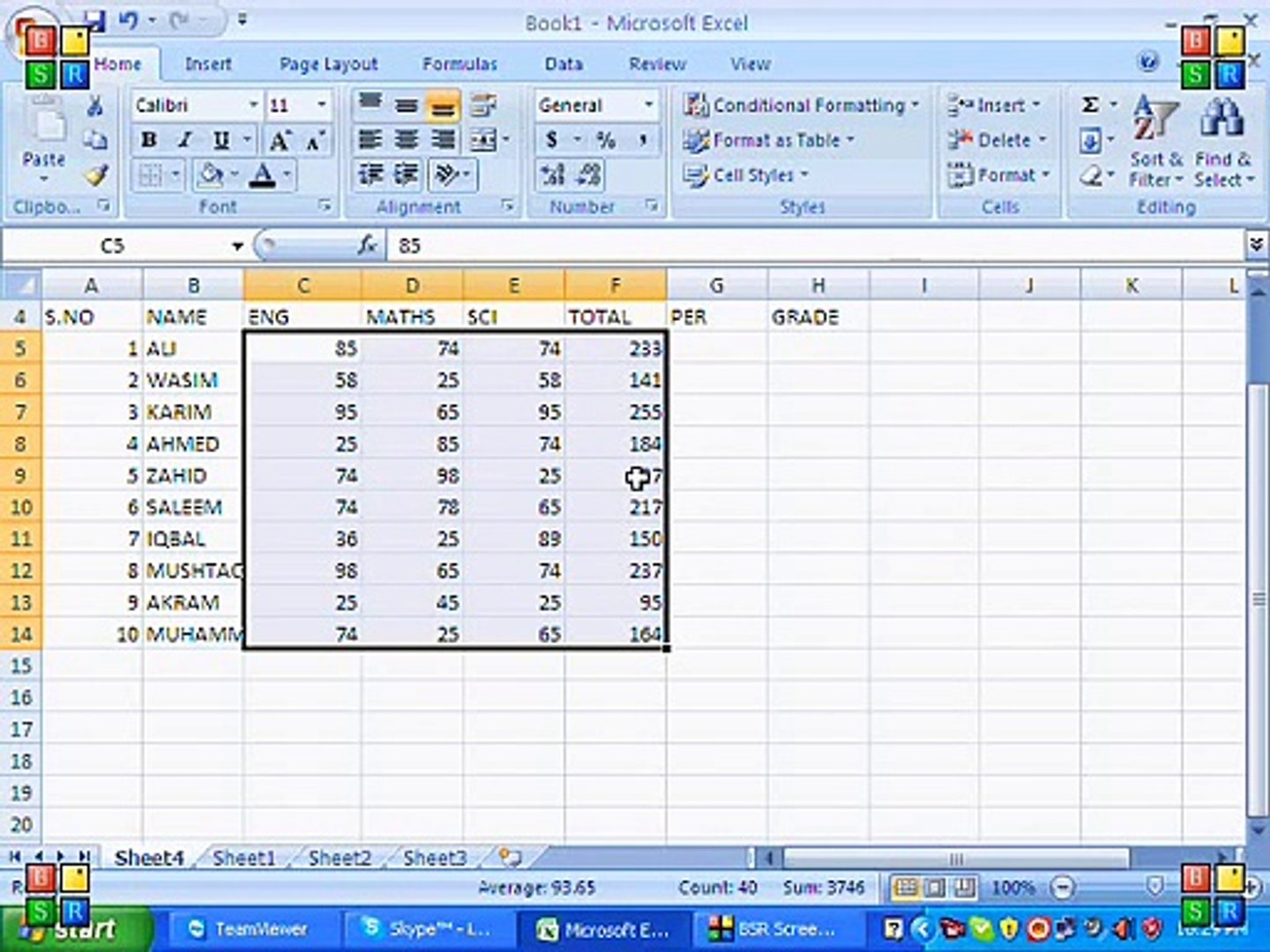Image resolution: width=1270 pixels, height=952 pixels.
Task: Expand Format as Table gallery
Action: tap(769, 140)
